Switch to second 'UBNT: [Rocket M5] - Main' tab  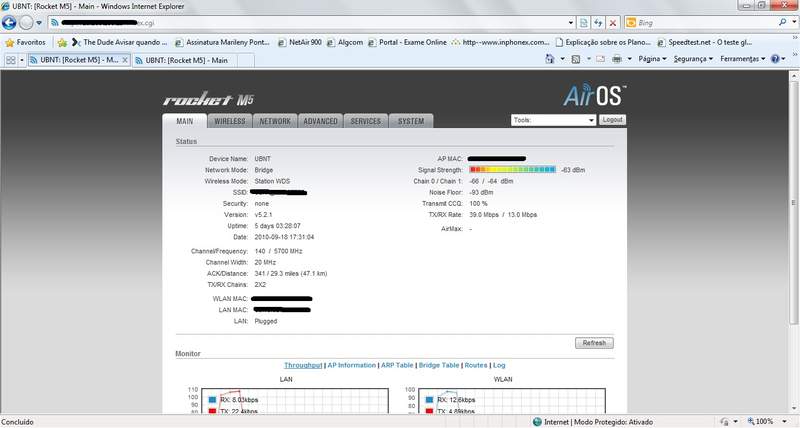pos(184,60)
